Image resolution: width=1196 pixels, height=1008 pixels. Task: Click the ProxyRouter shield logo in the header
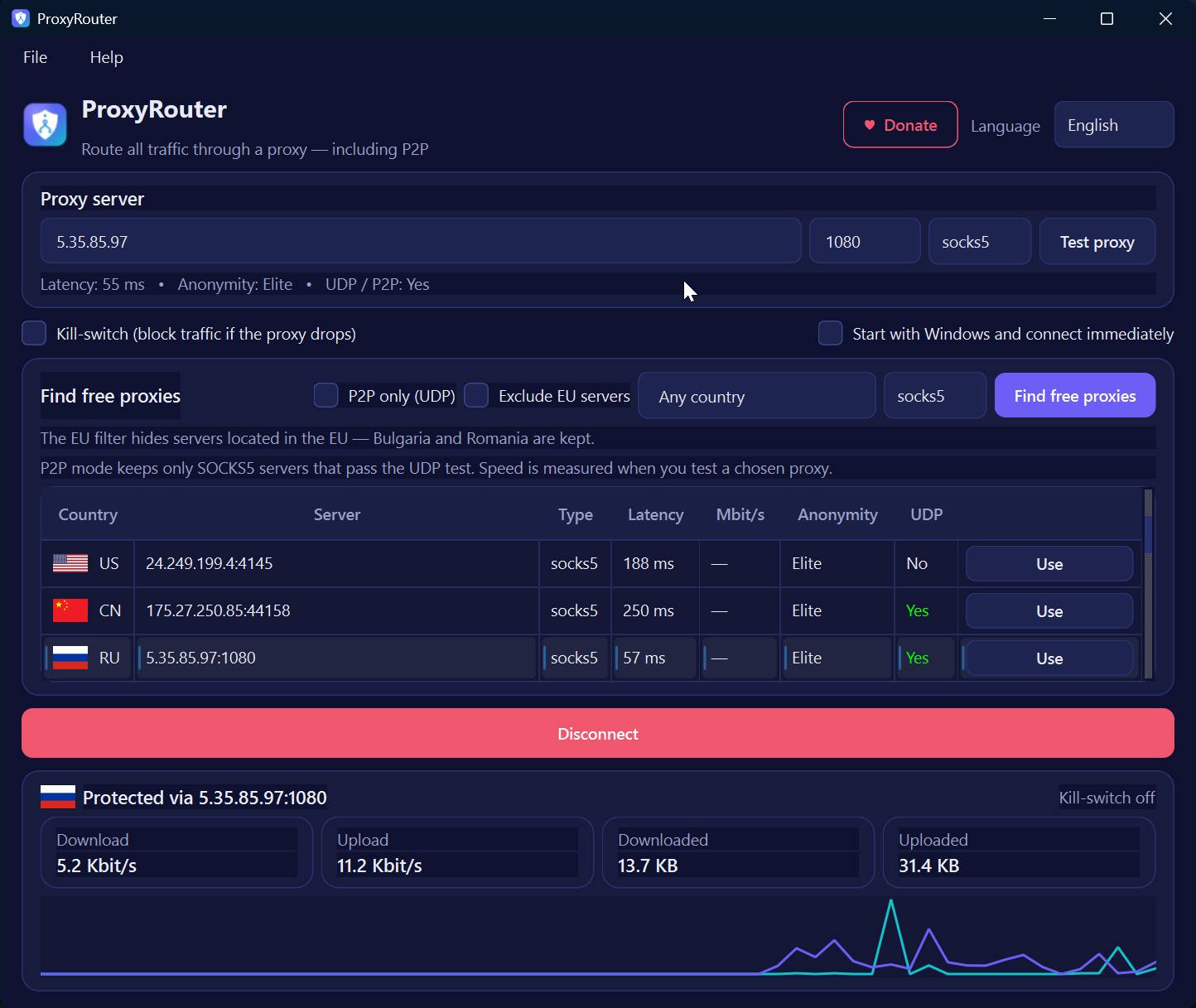[45, 125]
